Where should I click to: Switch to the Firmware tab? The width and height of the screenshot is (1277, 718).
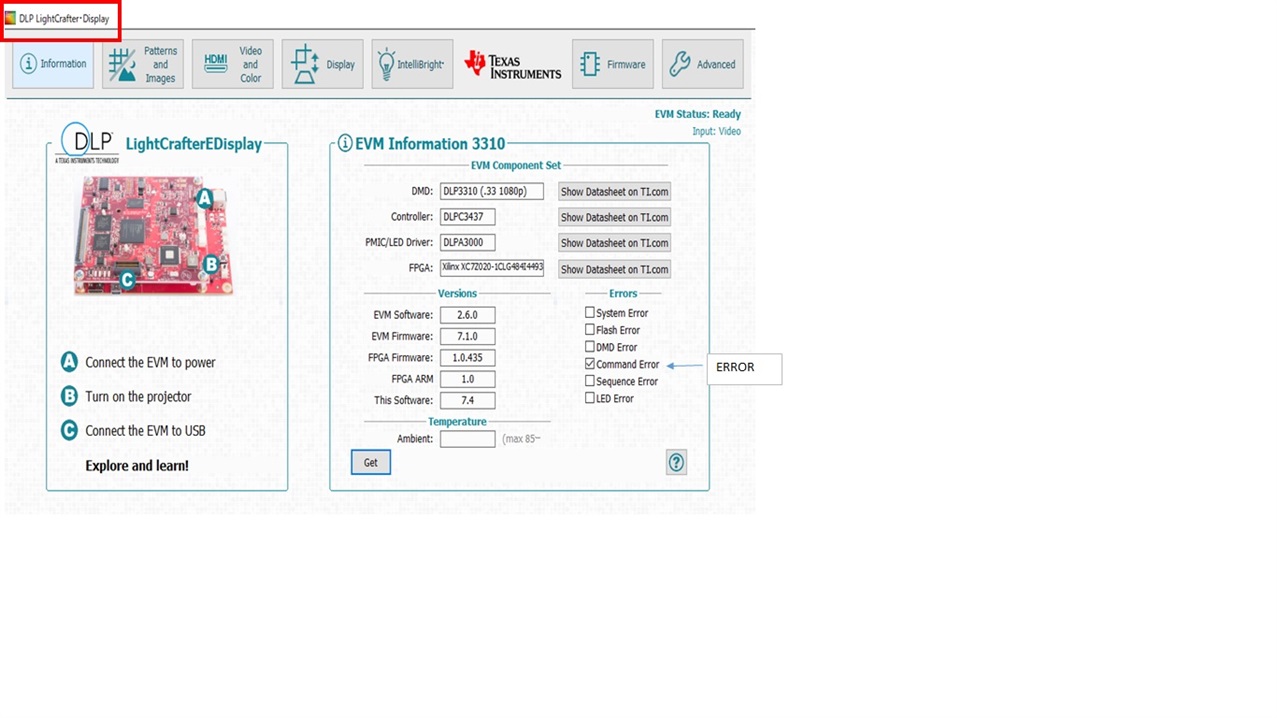613,64
